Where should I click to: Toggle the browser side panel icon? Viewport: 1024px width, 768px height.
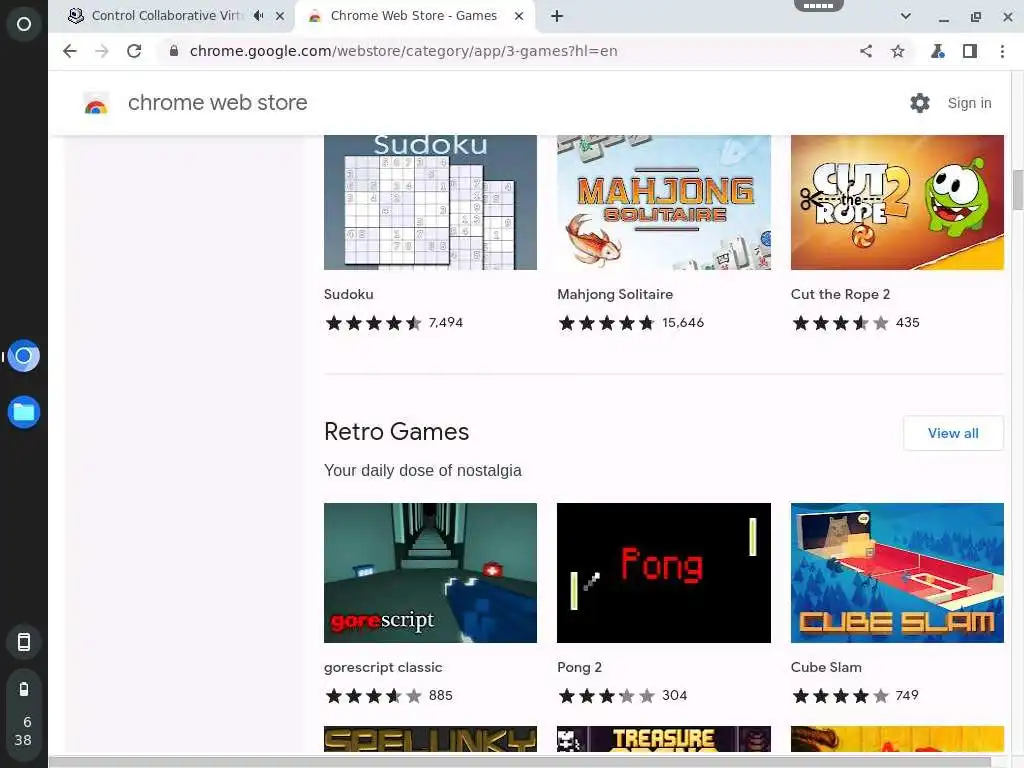click(x=970, y=51)
